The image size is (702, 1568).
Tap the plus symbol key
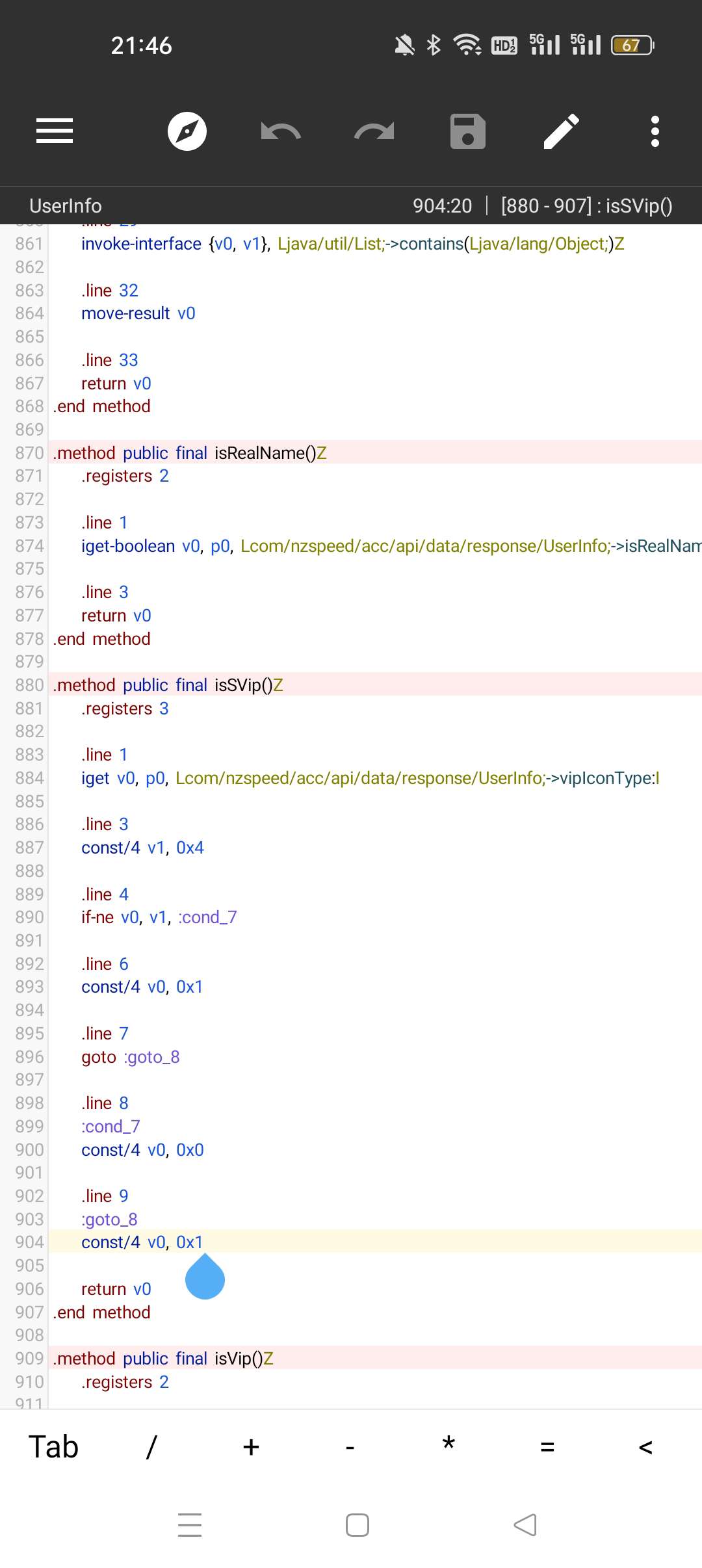(x=251, y=1447)
